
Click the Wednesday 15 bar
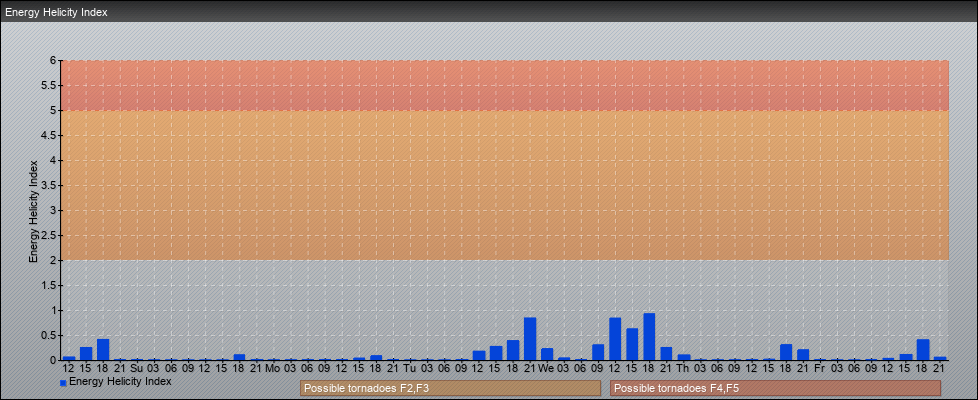pyautogui.click(x=632, y=344)
